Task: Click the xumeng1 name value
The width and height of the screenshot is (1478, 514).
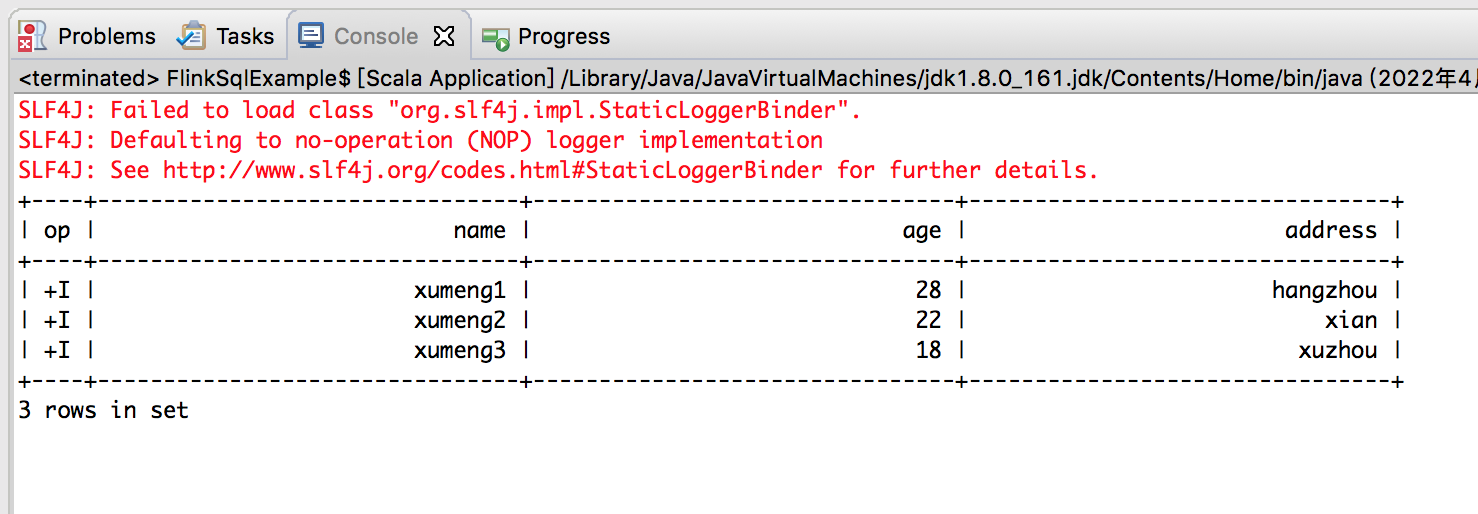Action: (x=460, y=291)
